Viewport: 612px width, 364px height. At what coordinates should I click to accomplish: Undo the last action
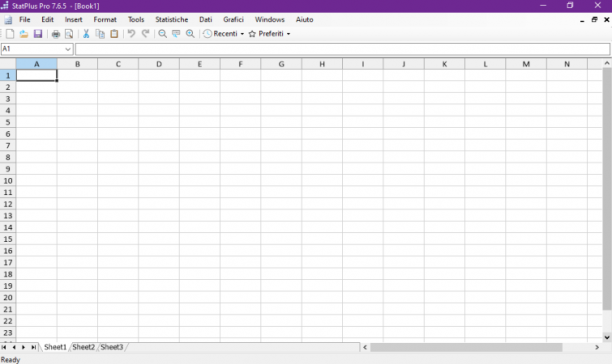click(x=132, y=34)
